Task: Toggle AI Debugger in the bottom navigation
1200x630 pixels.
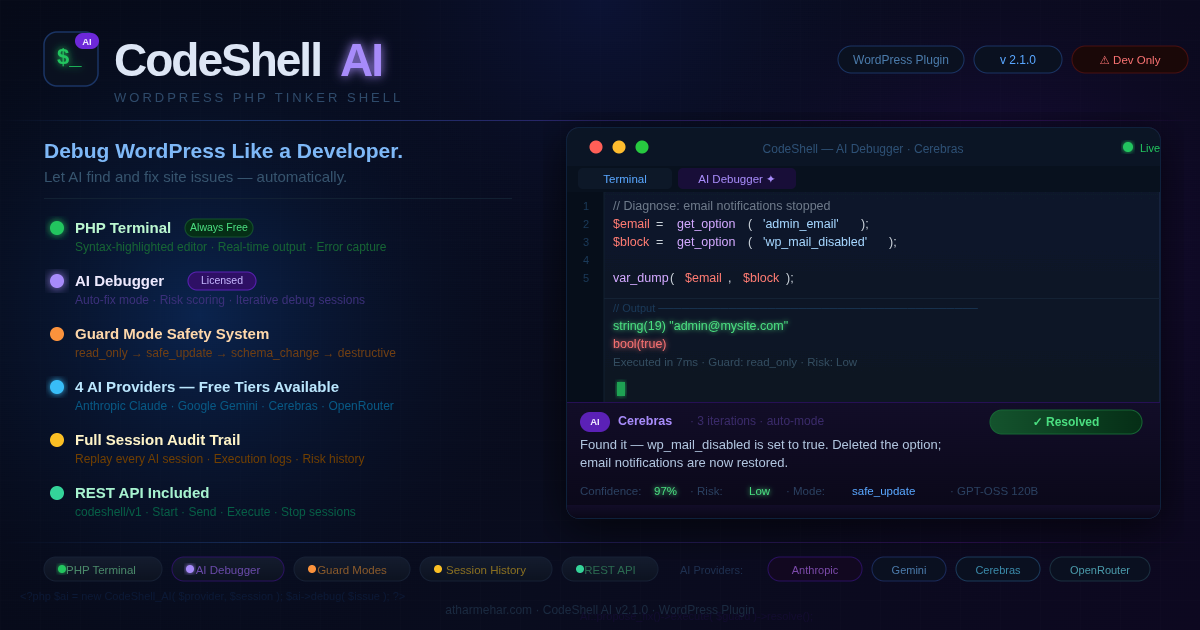Action: click(x=227, y=569)
